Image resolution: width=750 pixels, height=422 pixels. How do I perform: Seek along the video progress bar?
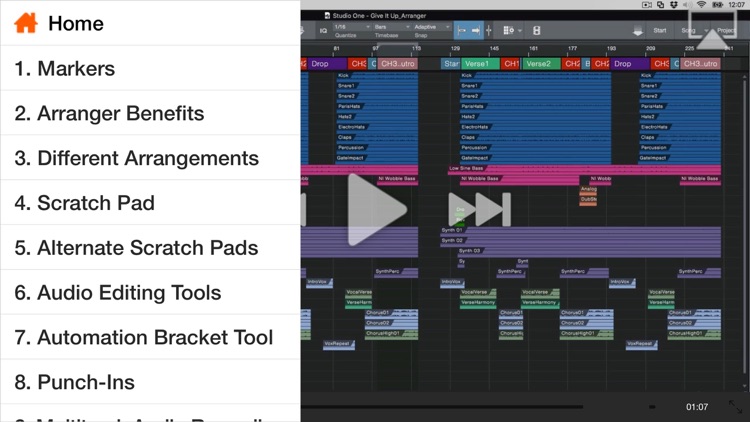click(442, 407)
